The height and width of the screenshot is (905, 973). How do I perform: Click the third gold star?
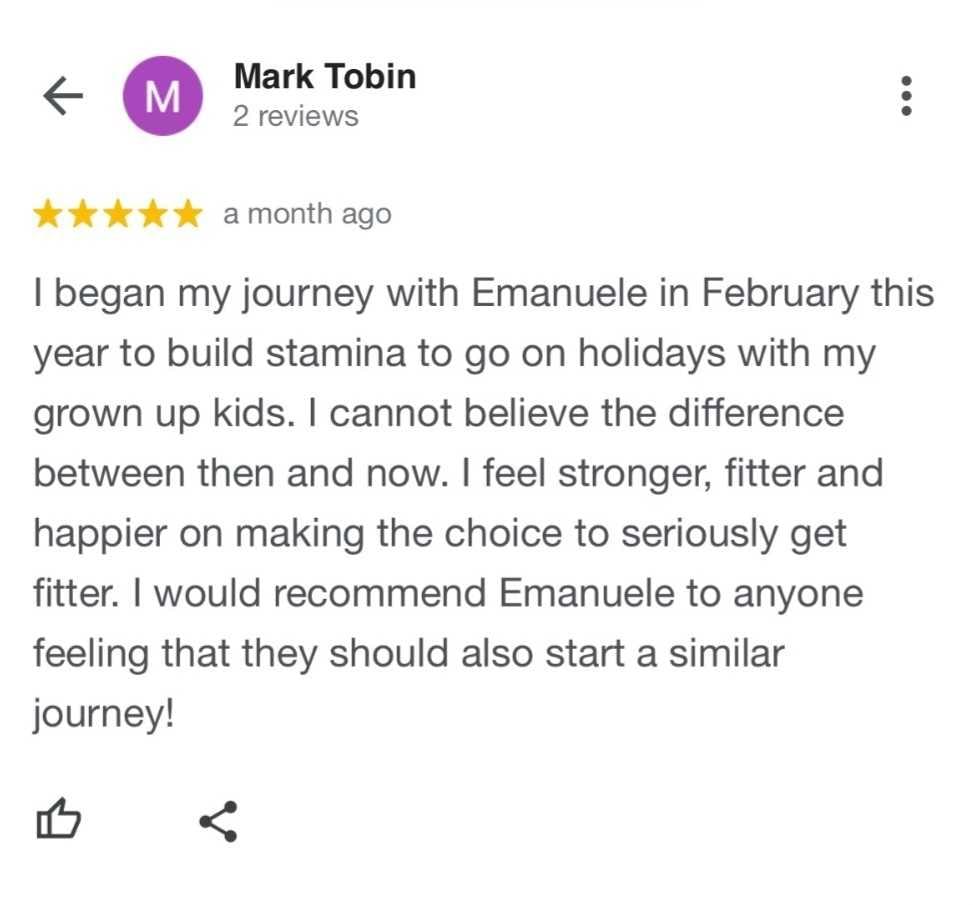[118, 215]
